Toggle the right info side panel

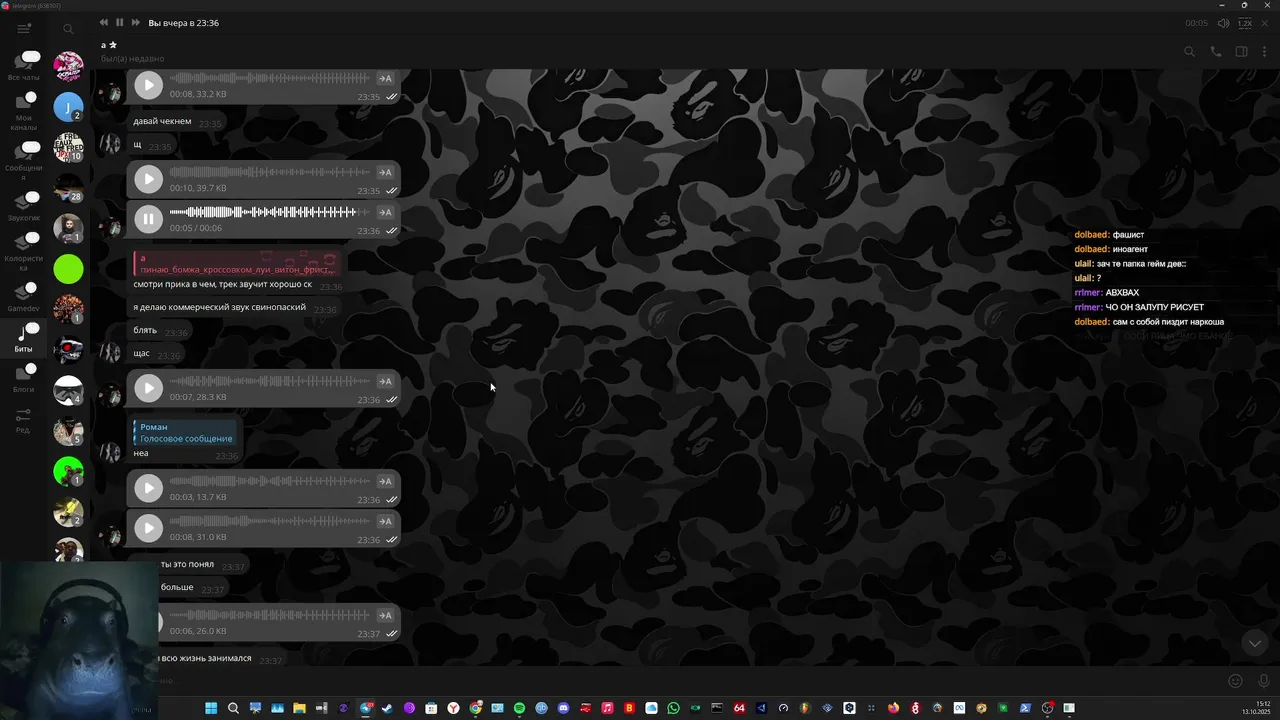point(1241,52)
